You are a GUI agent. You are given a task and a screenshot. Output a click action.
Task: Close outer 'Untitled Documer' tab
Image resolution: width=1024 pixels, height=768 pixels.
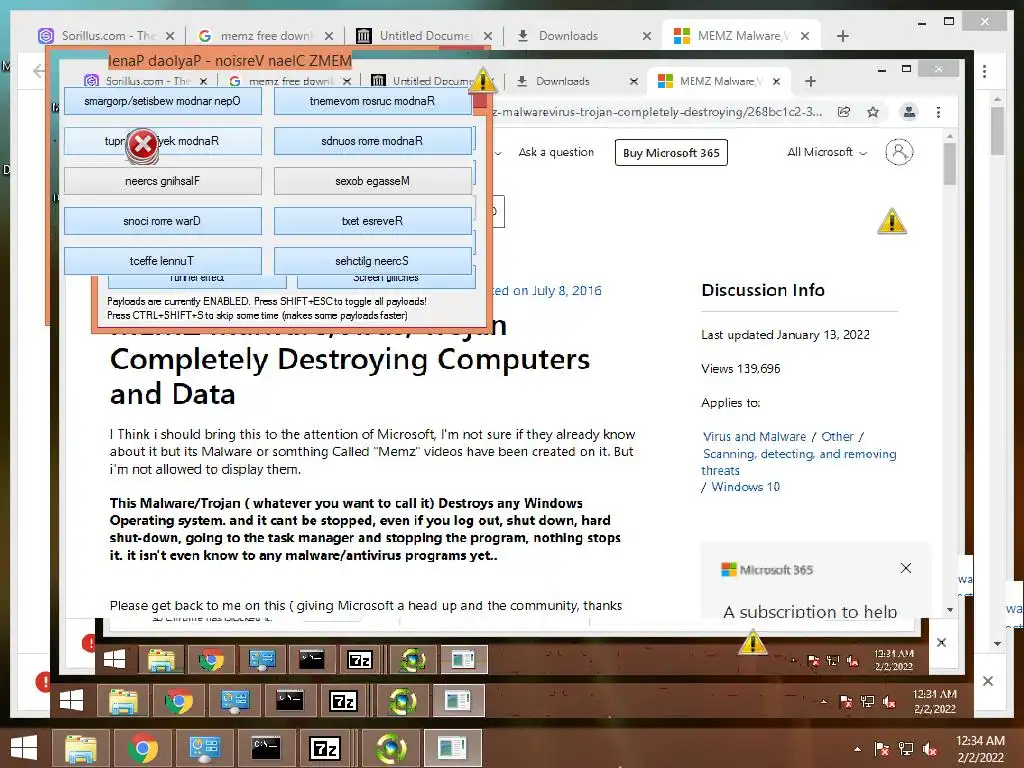488,36
